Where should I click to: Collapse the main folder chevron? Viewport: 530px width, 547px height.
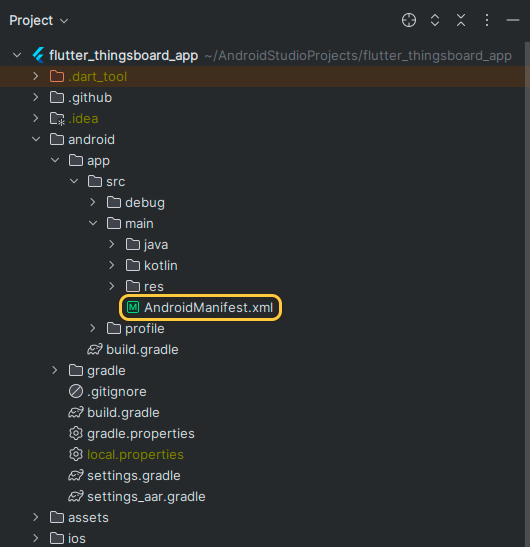(x=93, y=223)
